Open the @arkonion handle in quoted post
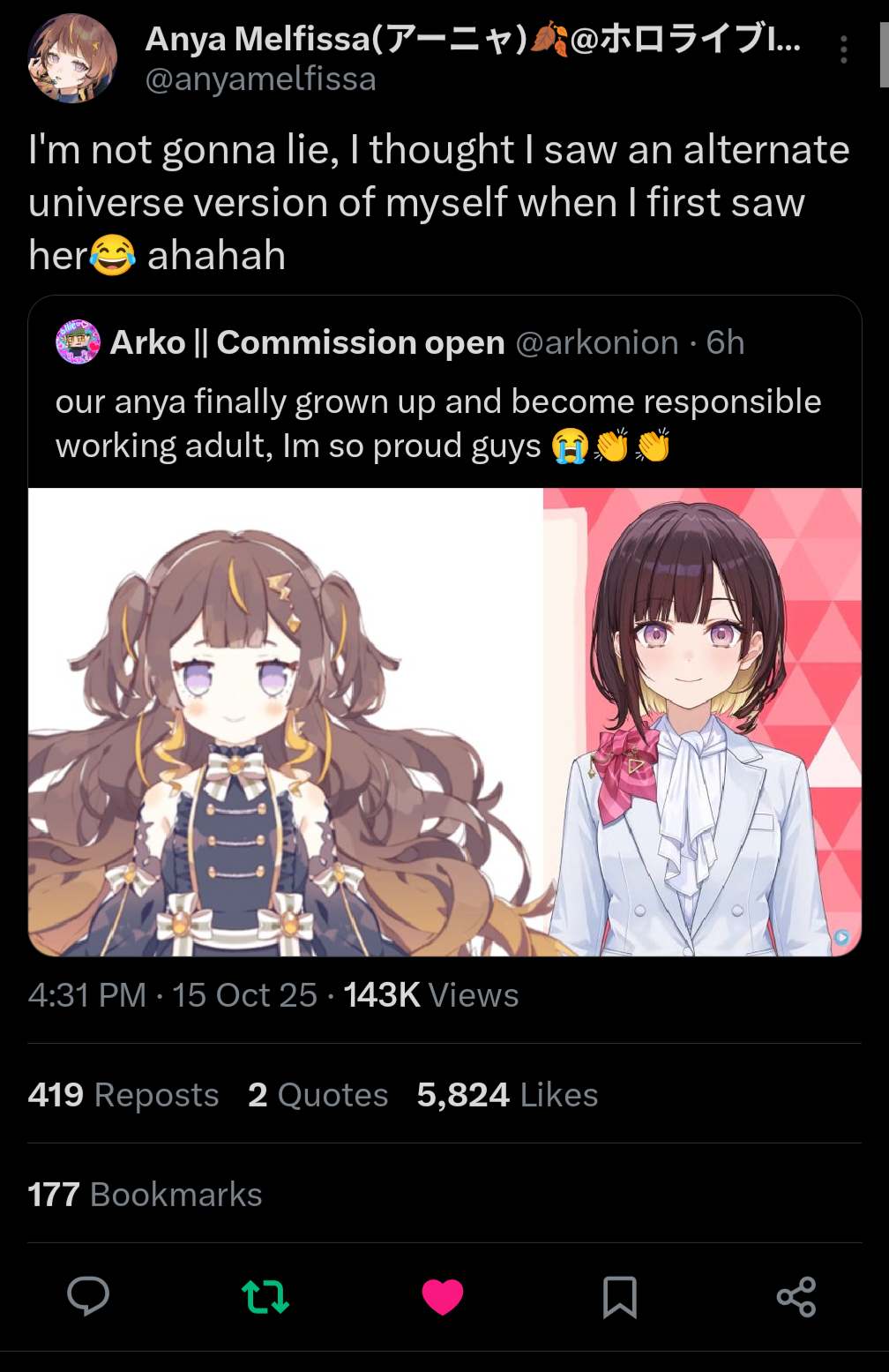 point(597,342)
